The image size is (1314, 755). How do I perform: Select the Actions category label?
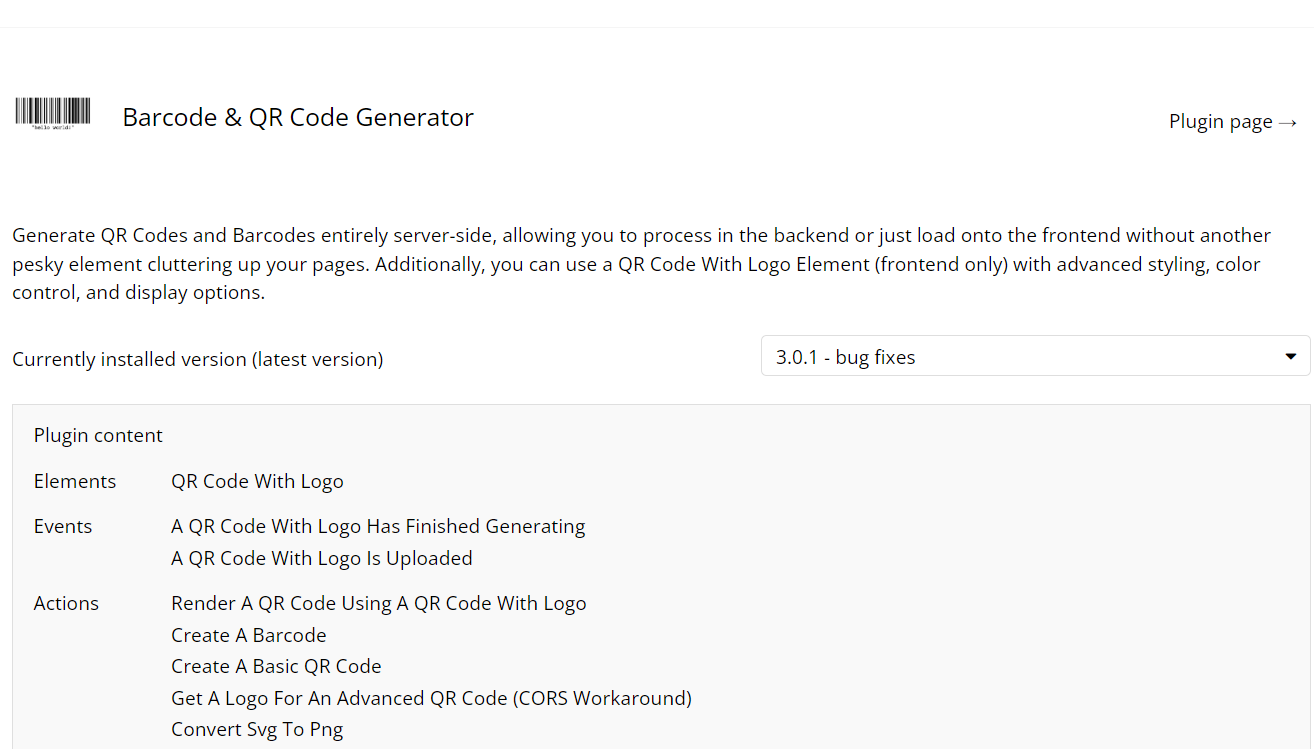[x=66, y=604]
